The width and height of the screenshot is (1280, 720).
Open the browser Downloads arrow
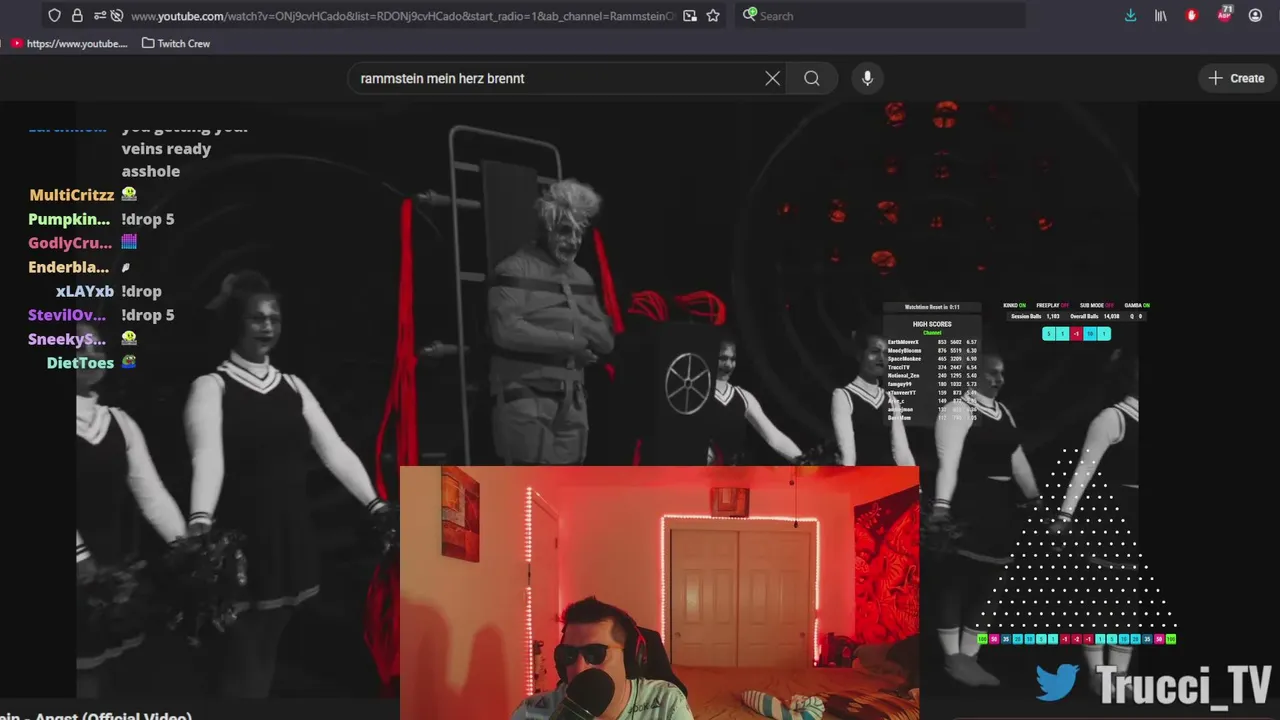click(x=1130, y=16)
